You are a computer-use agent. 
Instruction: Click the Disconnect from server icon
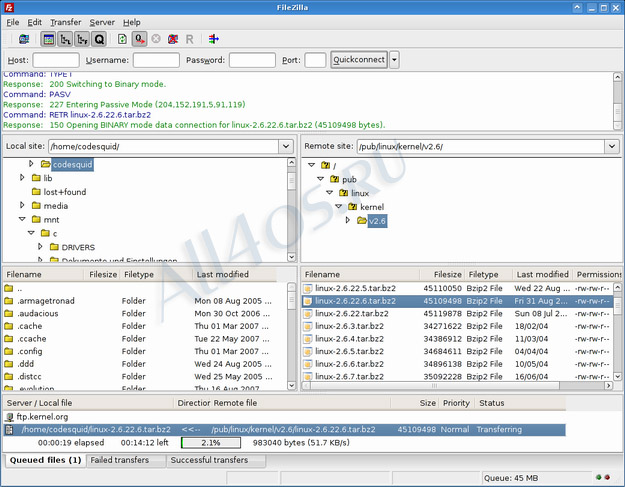click(x=173, y=39)
